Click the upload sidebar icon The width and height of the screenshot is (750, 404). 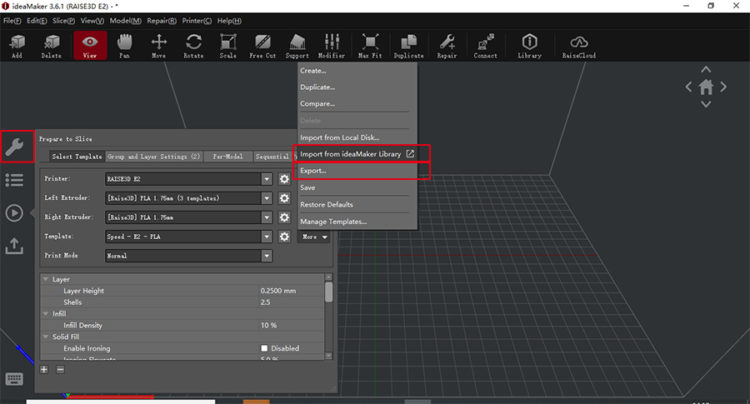(x=14, y=246)
